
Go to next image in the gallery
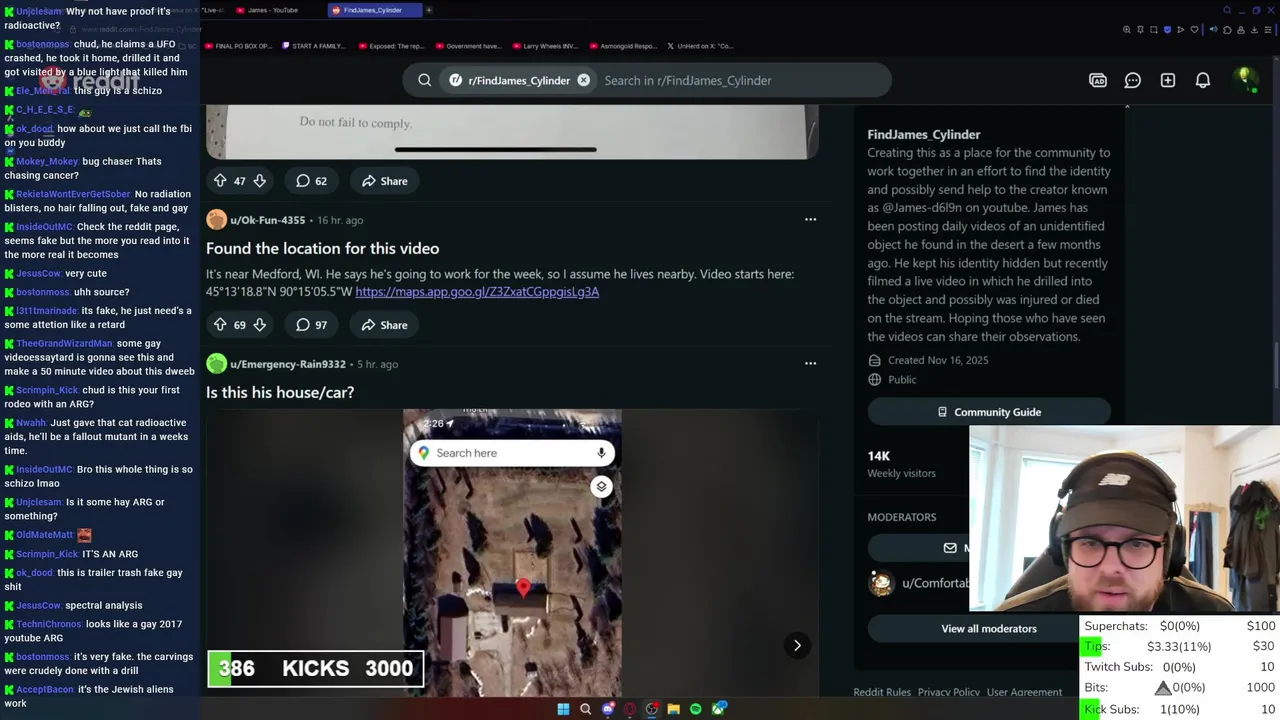pyautogui.click(x=797, y=645)
